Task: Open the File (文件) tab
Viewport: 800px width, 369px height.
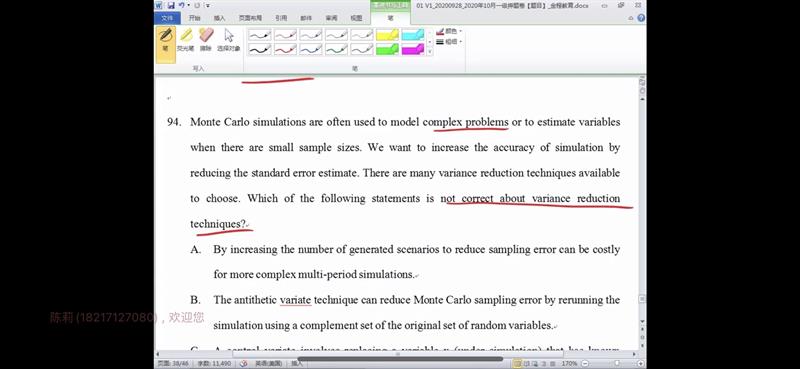Action: pos(167,18)
